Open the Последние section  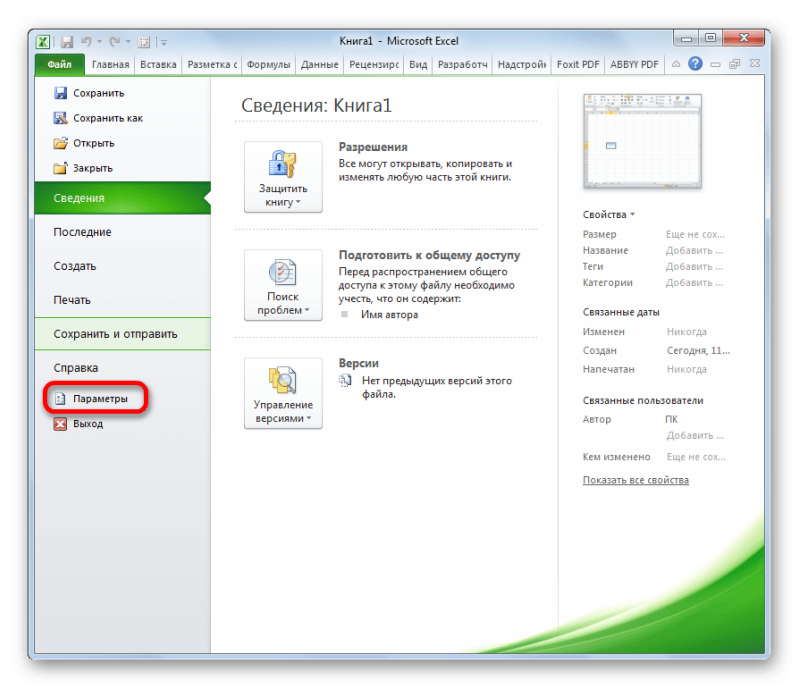point(122,232)
